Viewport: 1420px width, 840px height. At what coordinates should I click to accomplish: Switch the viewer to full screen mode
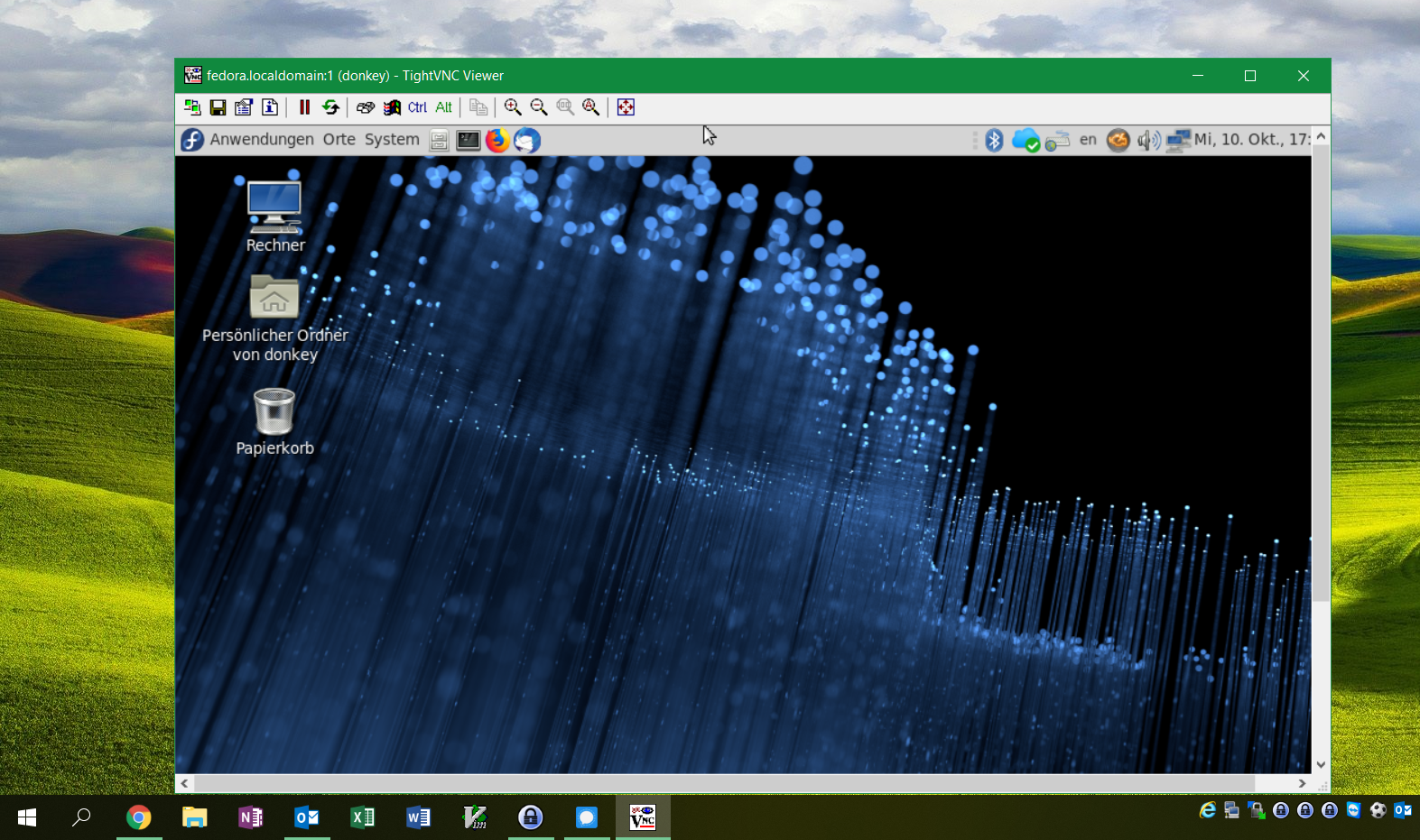click(626, 107)
